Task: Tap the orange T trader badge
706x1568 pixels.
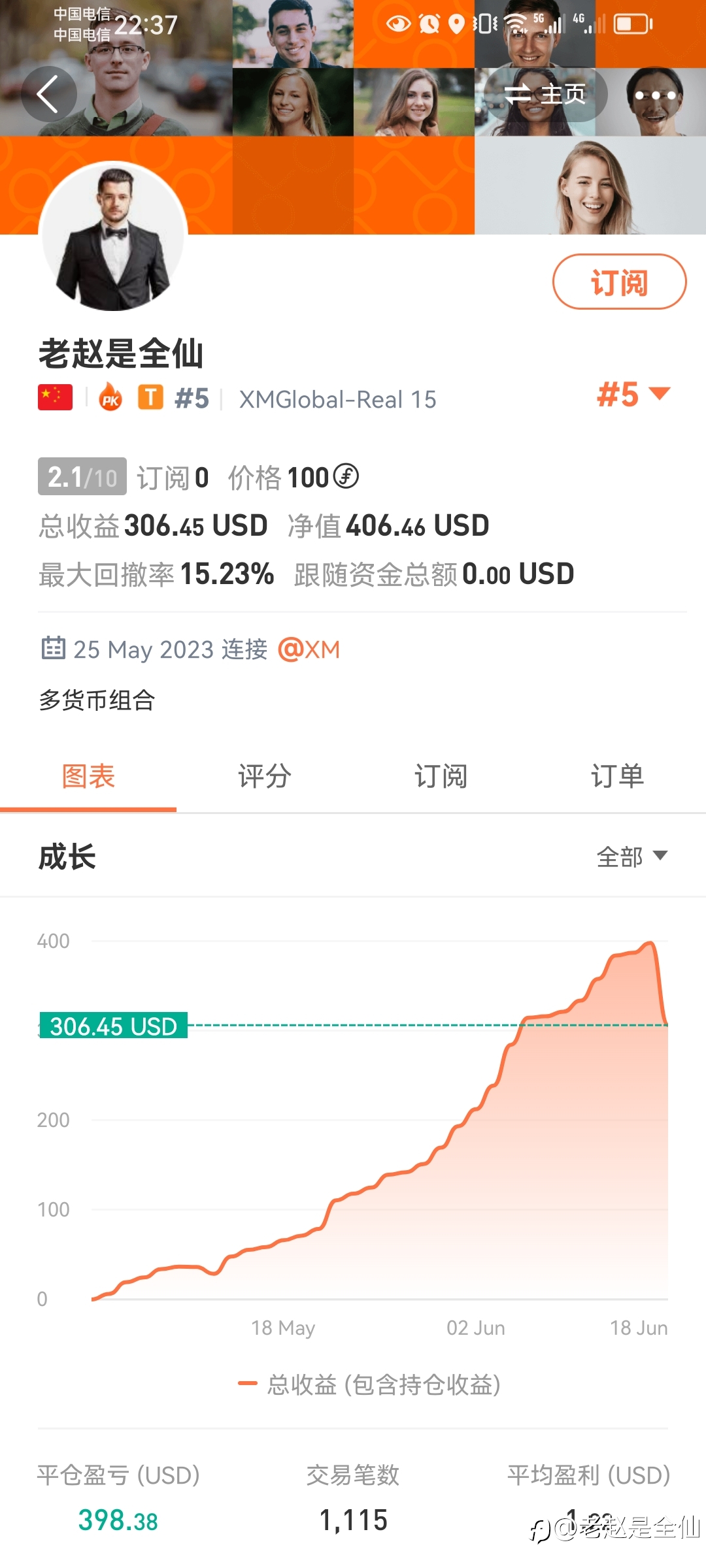Action: (x=150, y=397)
